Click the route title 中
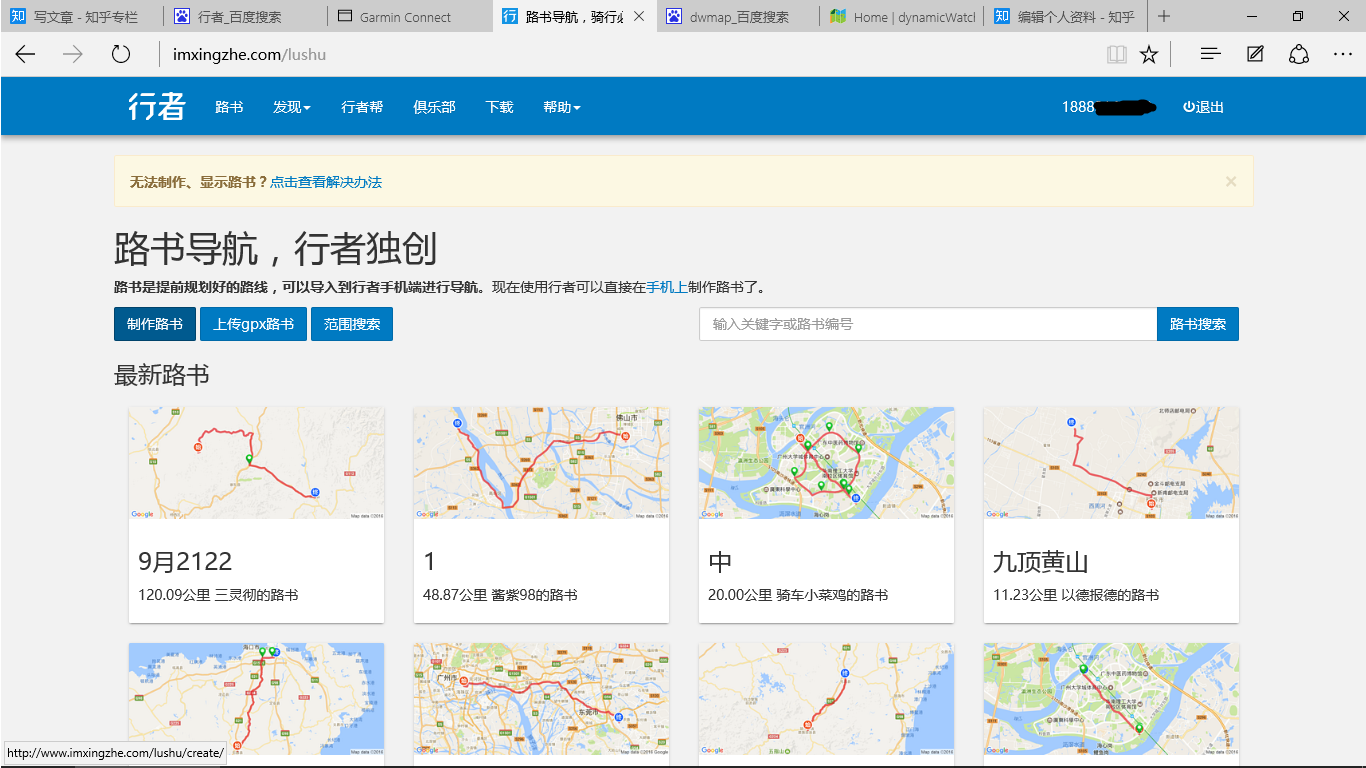 (x=720, y=562)
